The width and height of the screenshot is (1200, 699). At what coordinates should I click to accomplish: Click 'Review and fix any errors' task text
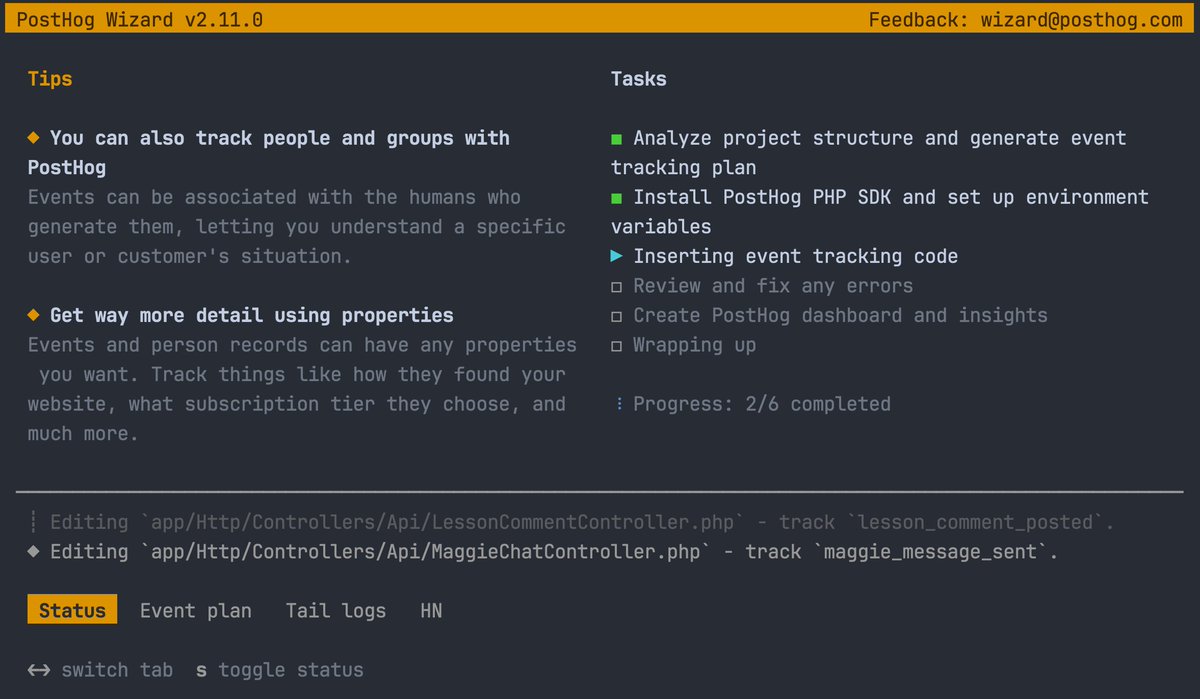(773, 286)
